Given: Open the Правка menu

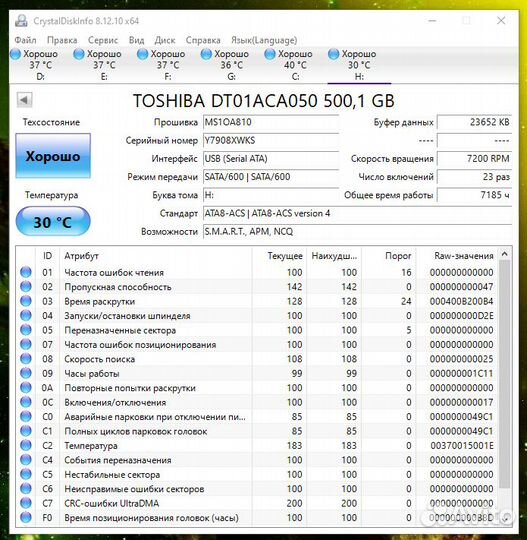Looking at the screenshot, I should point(62,40).
